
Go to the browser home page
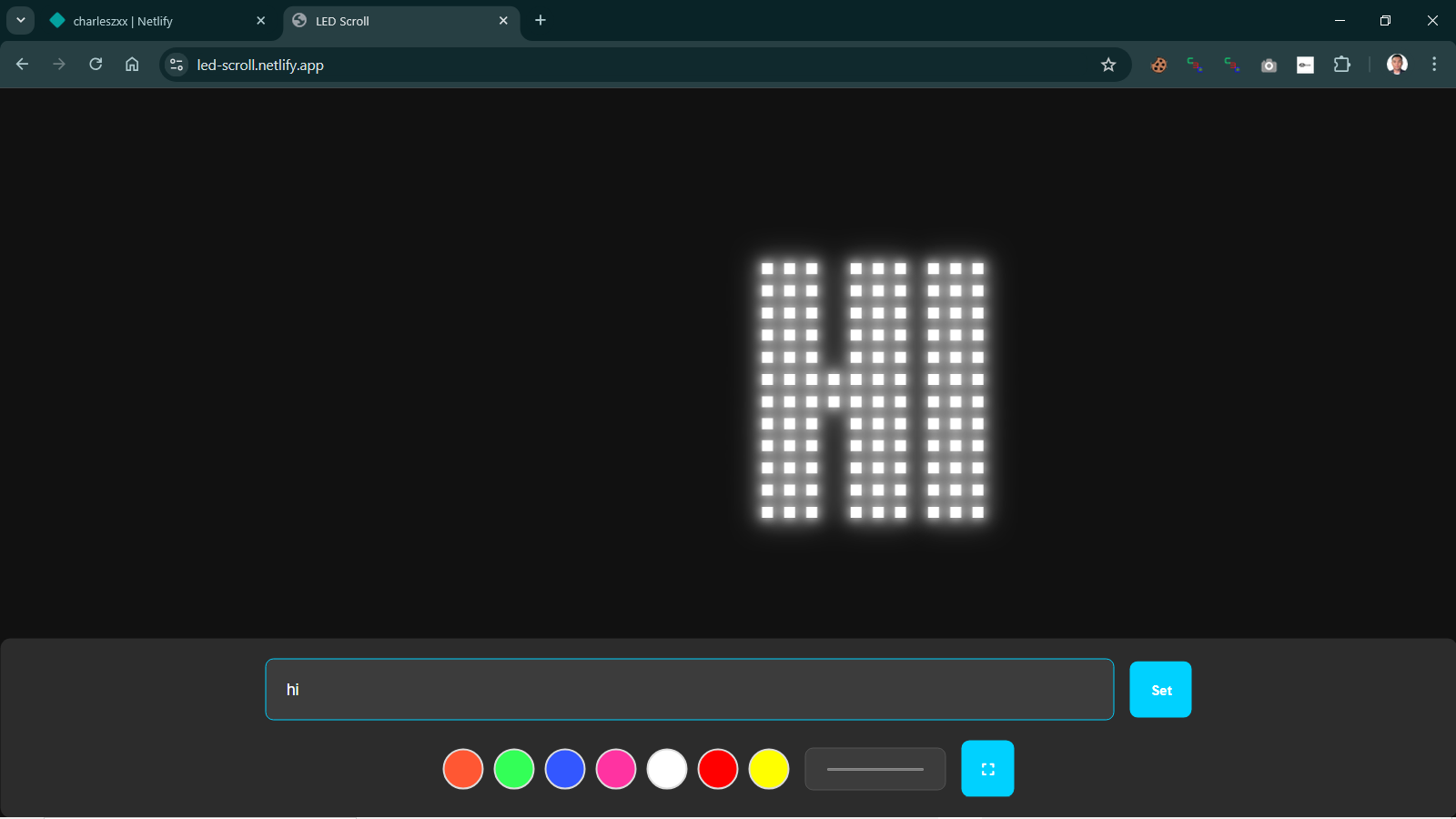tap(132, 65)
